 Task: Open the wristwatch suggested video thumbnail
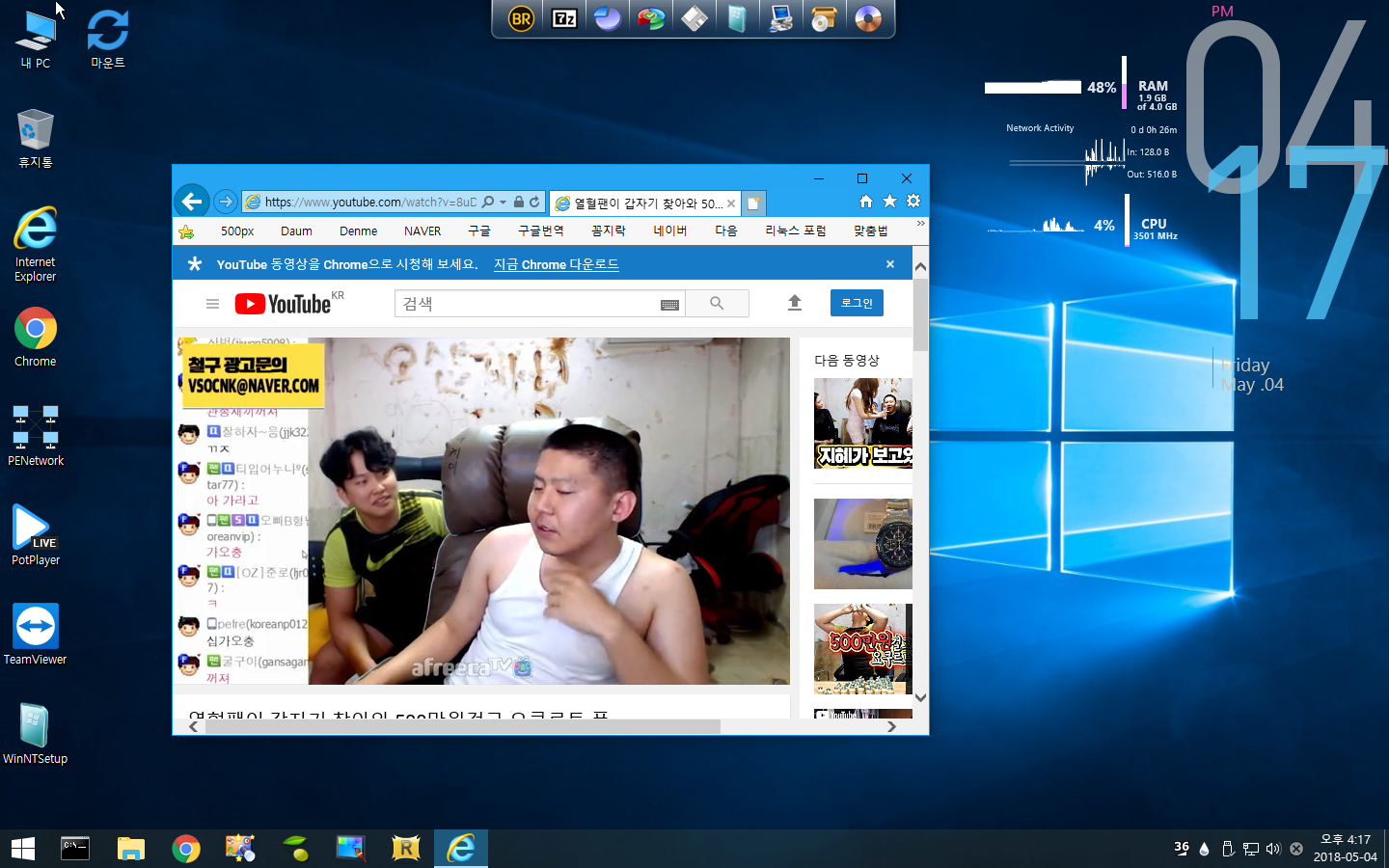pyautogui.click(x=863, y=544)
